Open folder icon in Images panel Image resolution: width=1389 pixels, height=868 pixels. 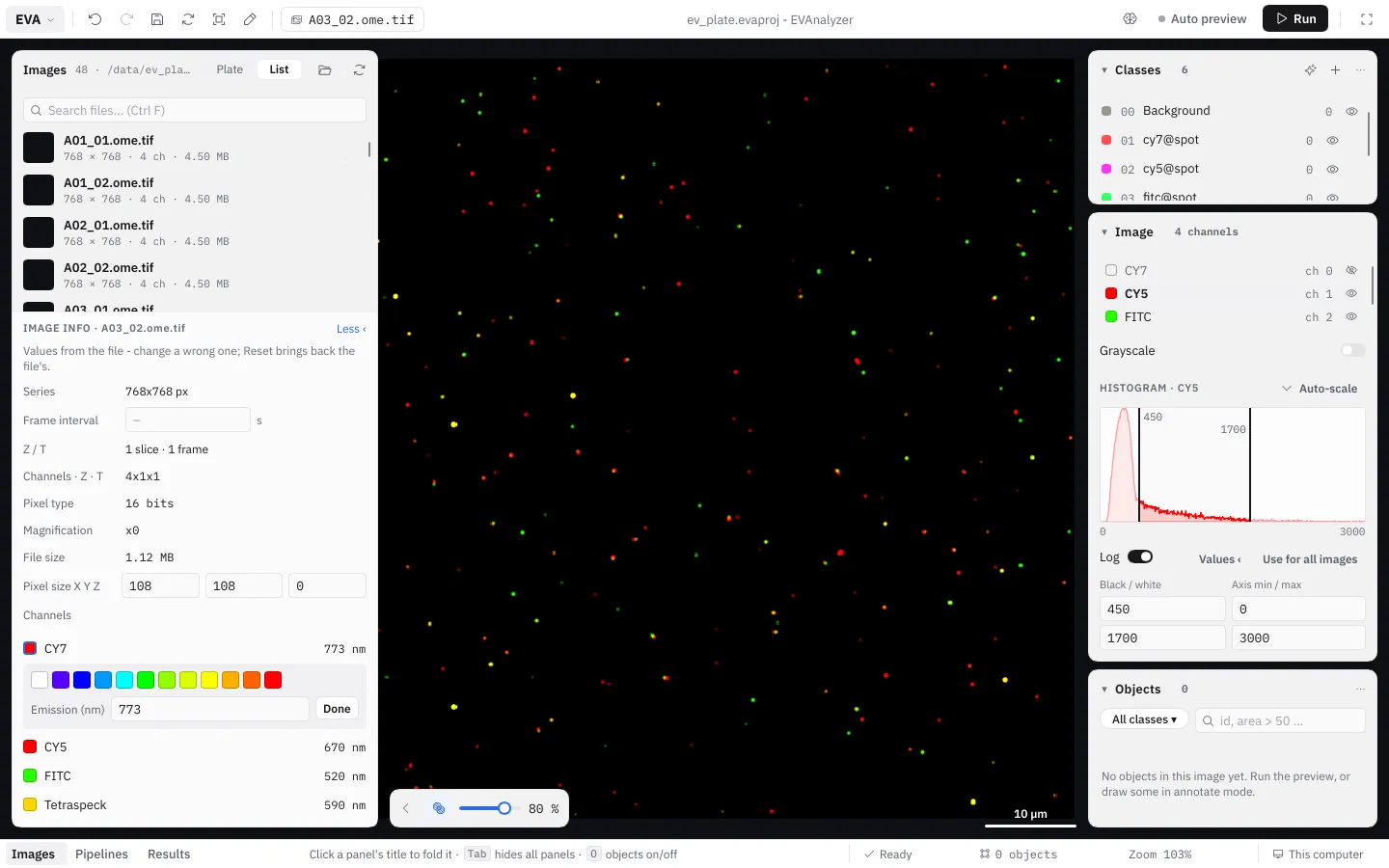pyautogui.click(x=325, y=70)
